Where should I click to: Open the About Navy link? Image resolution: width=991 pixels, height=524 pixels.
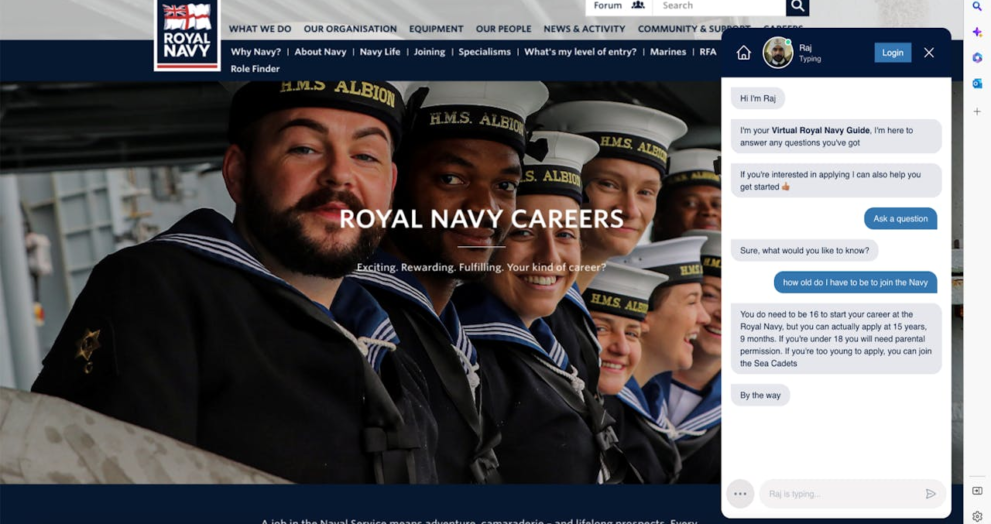tap(320, 52)
